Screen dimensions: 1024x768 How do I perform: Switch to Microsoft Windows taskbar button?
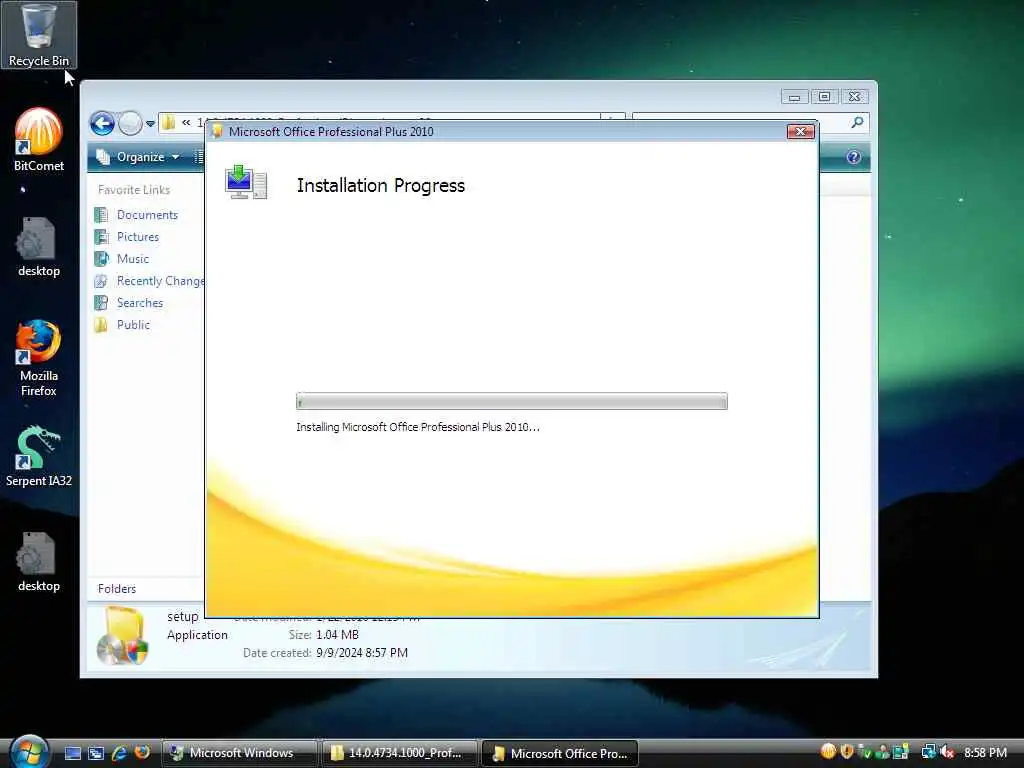(239, 753)
